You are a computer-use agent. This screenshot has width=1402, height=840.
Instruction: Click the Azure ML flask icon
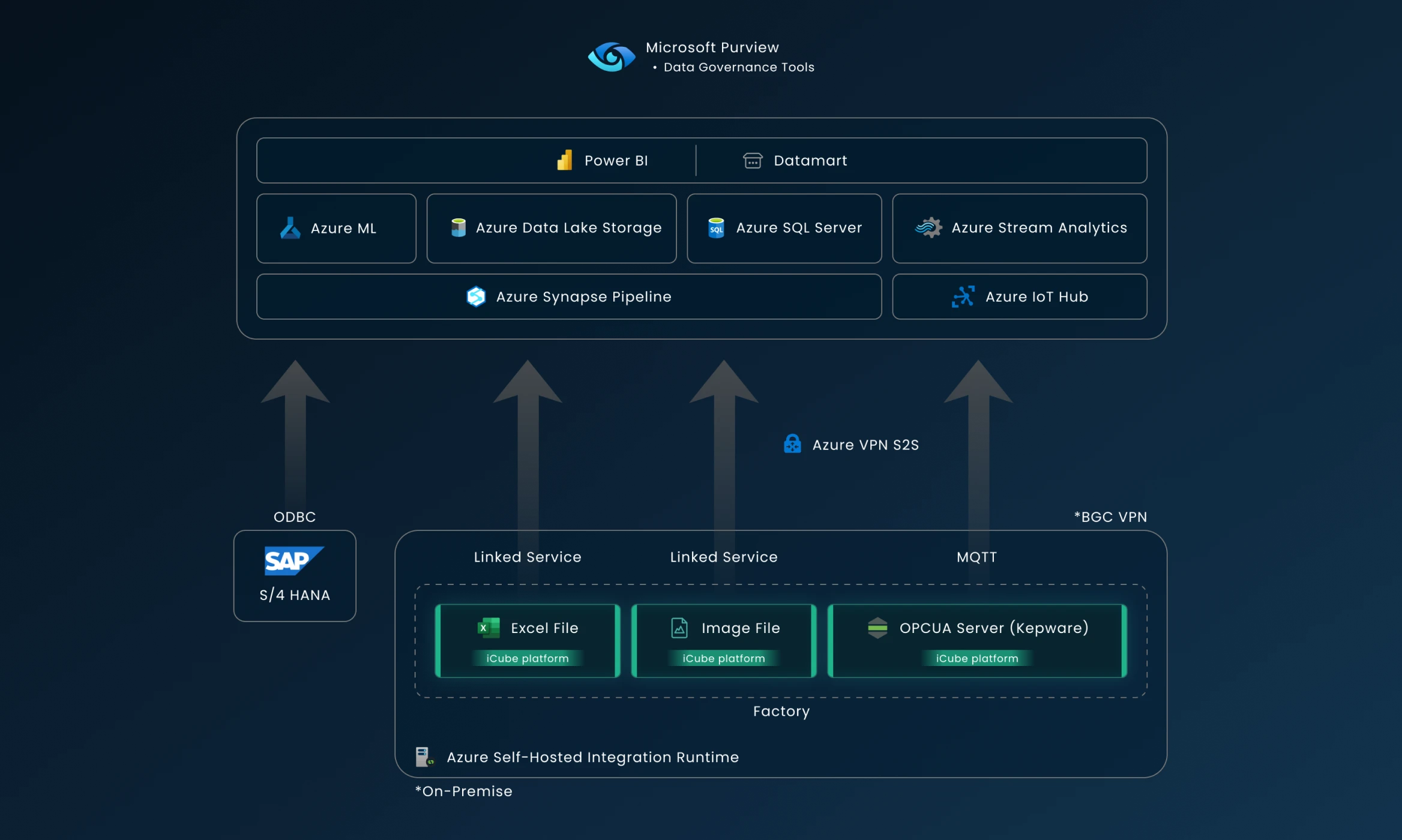(x=290, y=228)
